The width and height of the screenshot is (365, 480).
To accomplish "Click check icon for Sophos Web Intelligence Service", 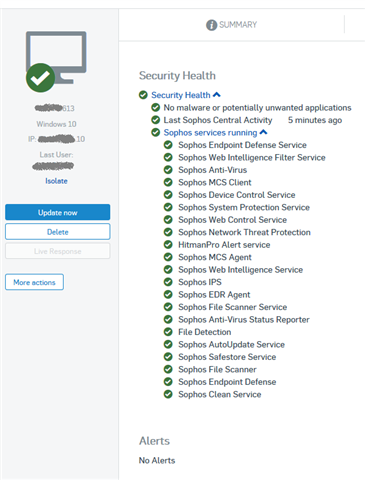I will coord(168,269).
